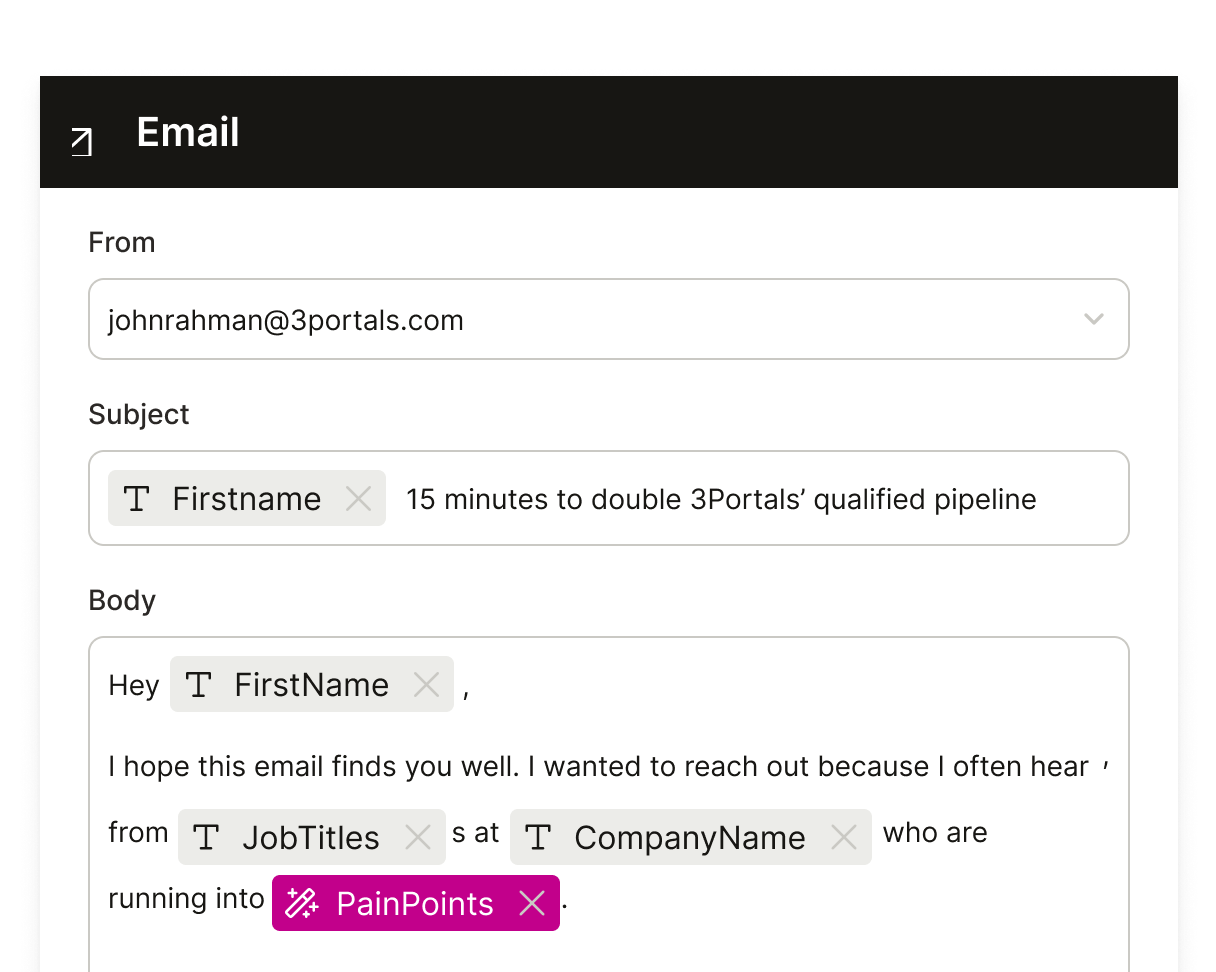Open the From address dropdown

[1094, 319]
